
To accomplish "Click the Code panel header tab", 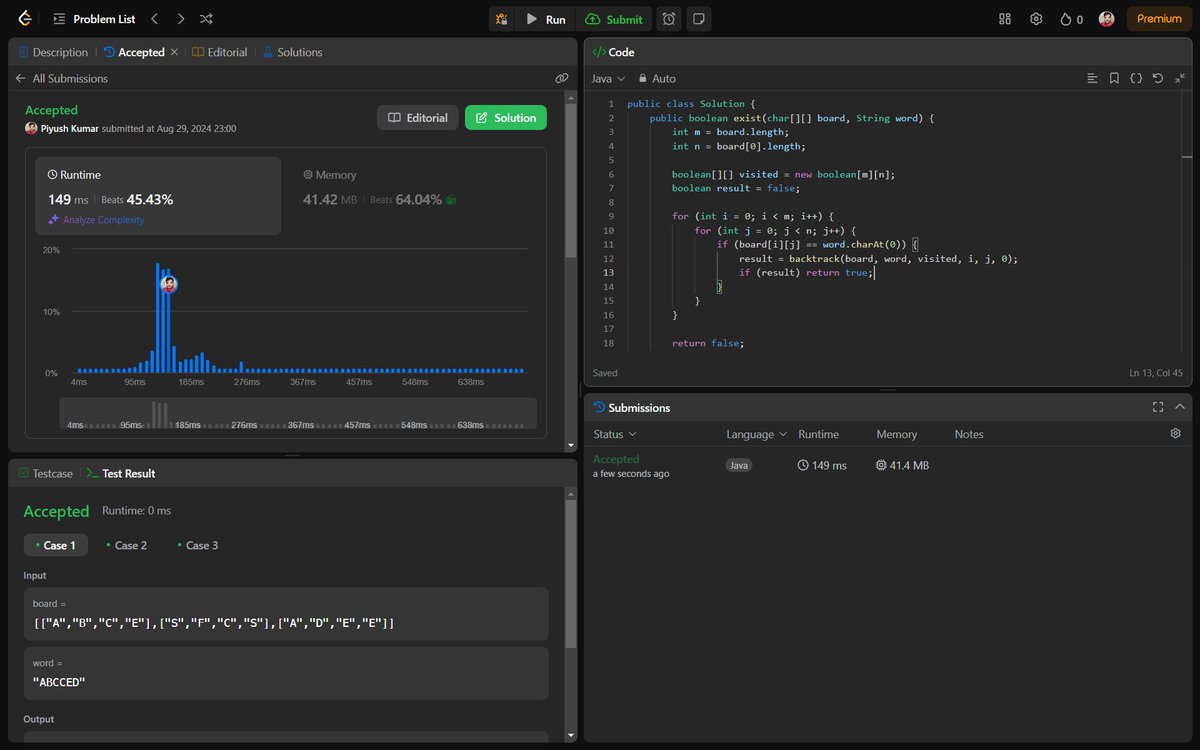I will point(613,52).
